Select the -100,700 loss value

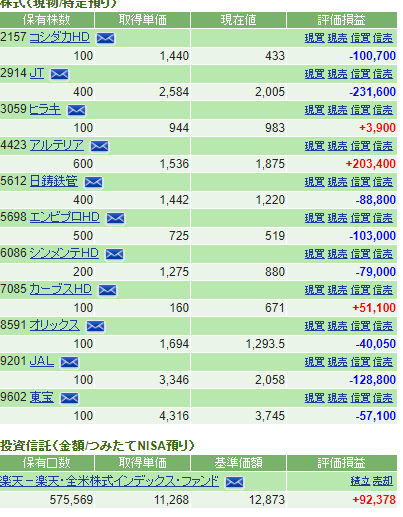pyautogui.click(x=372, y=56)
